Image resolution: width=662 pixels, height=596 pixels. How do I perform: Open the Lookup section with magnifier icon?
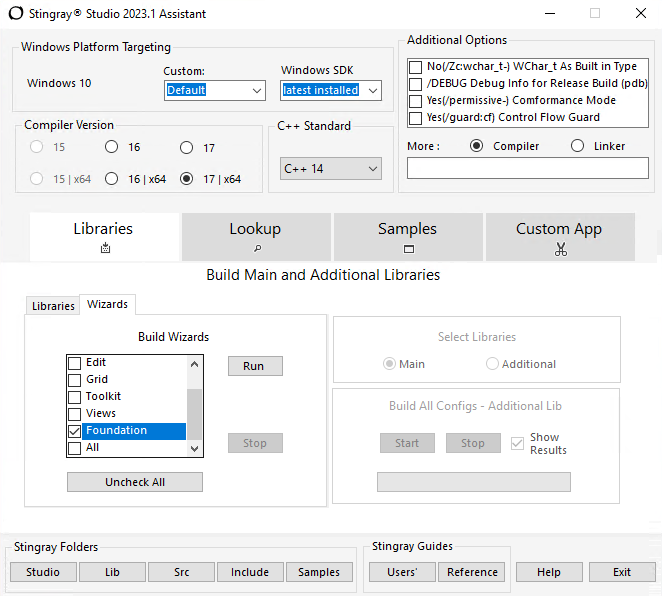click(256, 237)
